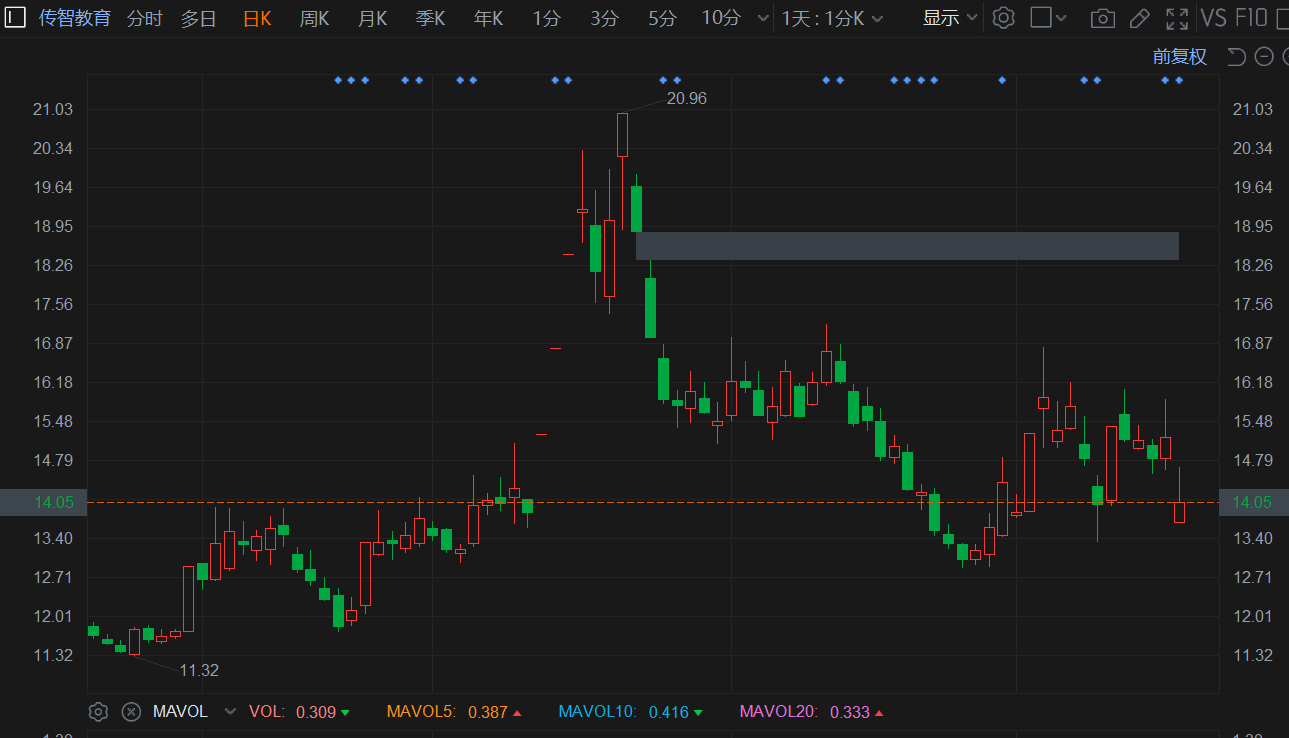The image size is (1289, 738).
Task: Expand more minute intervals after 10分
Action: coord(764,18)
